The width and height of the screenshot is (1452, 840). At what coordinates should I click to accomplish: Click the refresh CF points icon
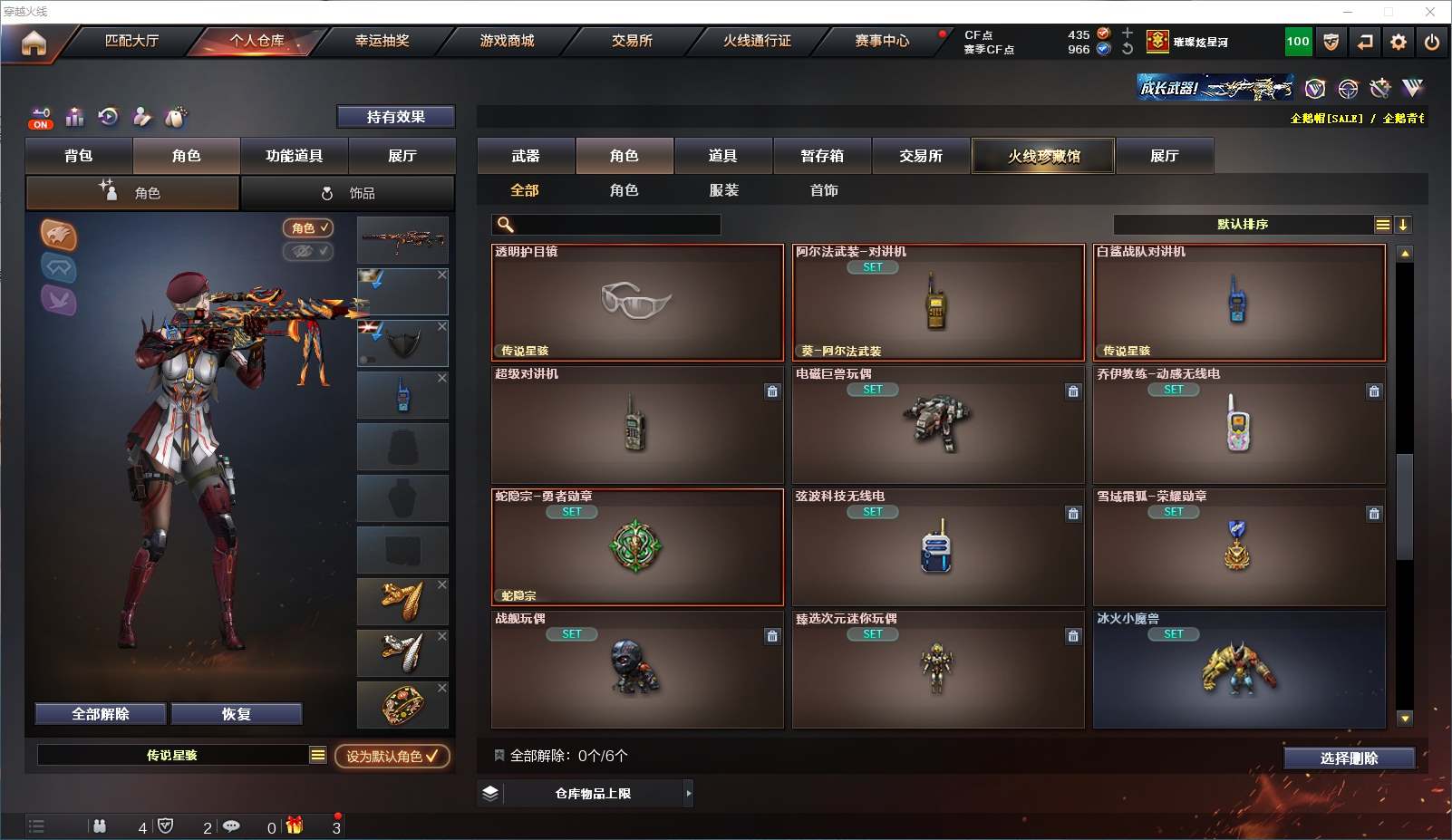coord(1128,49)
